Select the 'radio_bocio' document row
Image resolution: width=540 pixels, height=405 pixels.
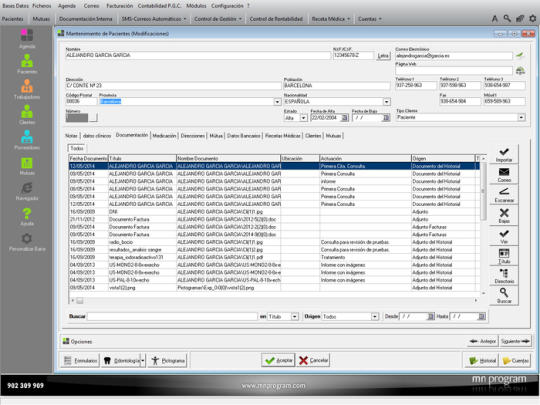coord(274,242)
